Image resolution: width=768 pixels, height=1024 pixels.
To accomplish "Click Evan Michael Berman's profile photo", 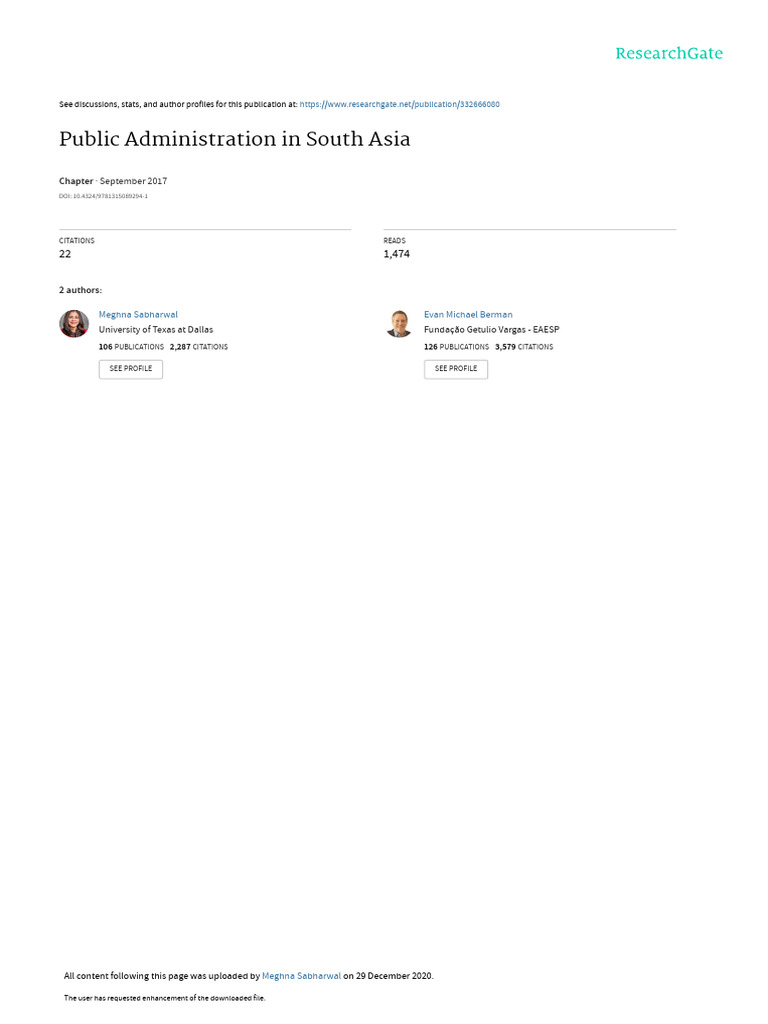I will pos(399,323).
